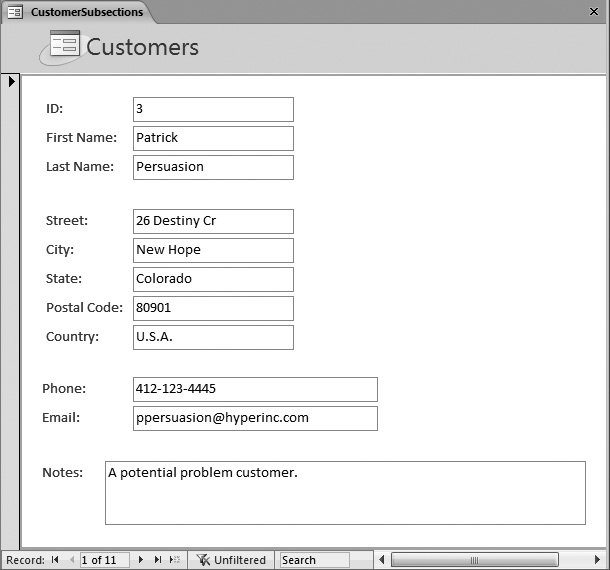Click the "City:" label
Viewport: 610px width, 570px height.
[x=60, y=249]
